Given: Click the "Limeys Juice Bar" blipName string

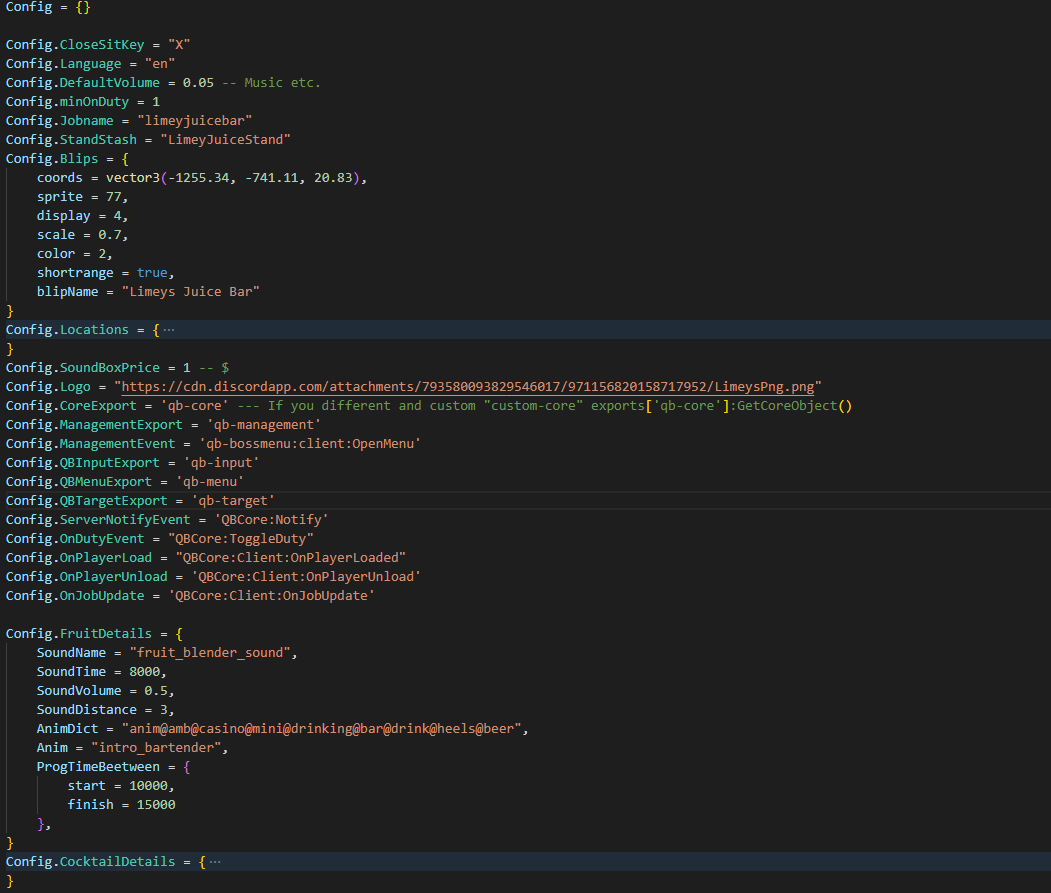Looking at the screenshot, I should click(190, 292).
